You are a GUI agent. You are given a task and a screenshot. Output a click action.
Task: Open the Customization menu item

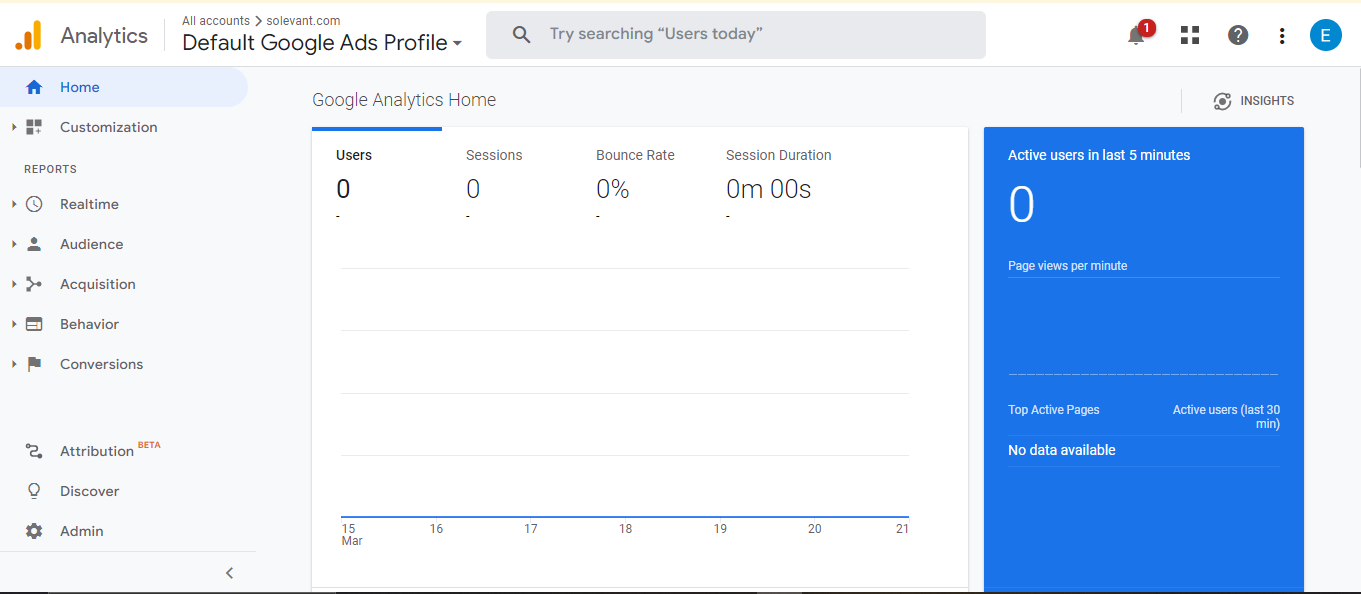coord(108,127)
